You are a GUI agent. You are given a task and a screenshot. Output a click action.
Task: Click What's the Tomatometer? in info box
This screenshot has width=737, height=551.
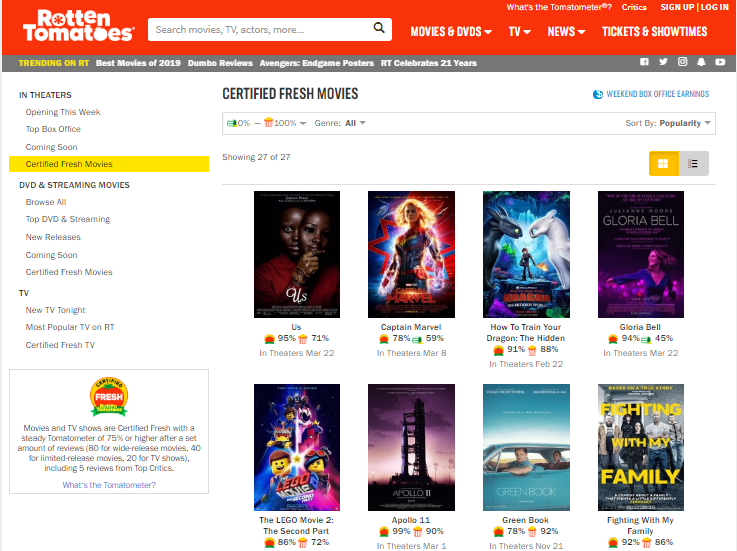[109, 485]
